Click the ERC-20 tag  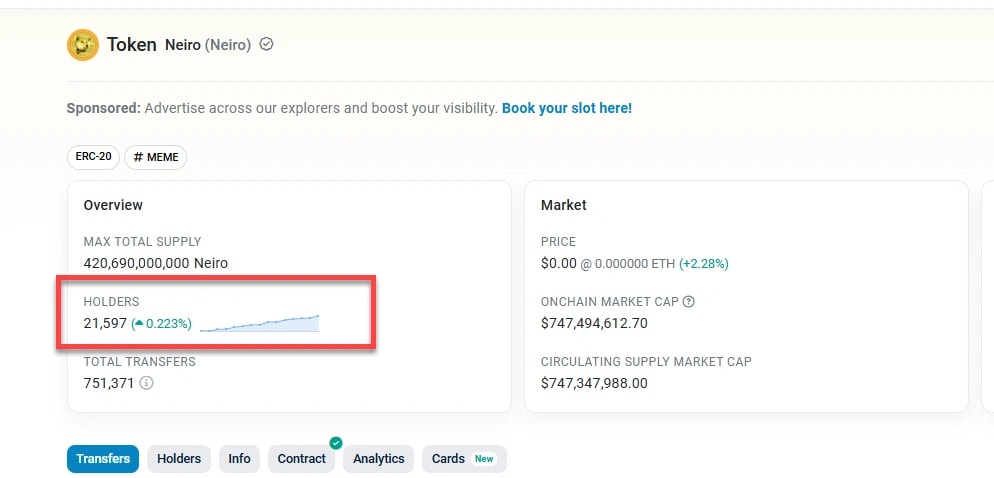[x=93, y=157]
